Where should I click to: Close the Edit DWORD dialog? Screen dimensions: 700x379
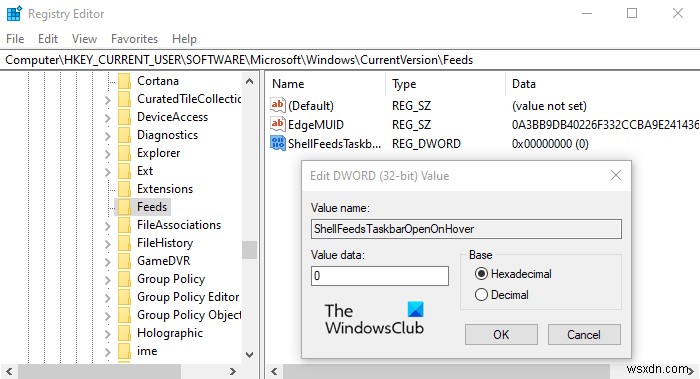point(616,175)
